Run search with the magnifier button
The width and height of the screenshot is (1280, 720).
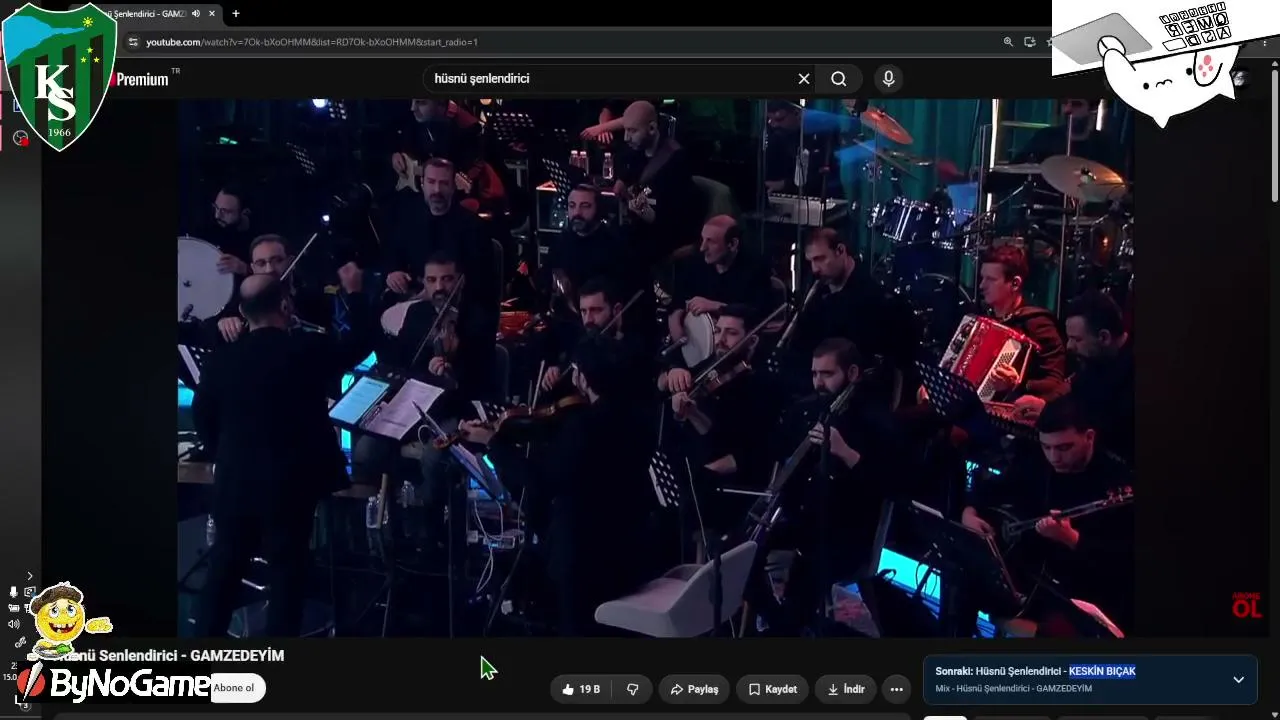839,79
